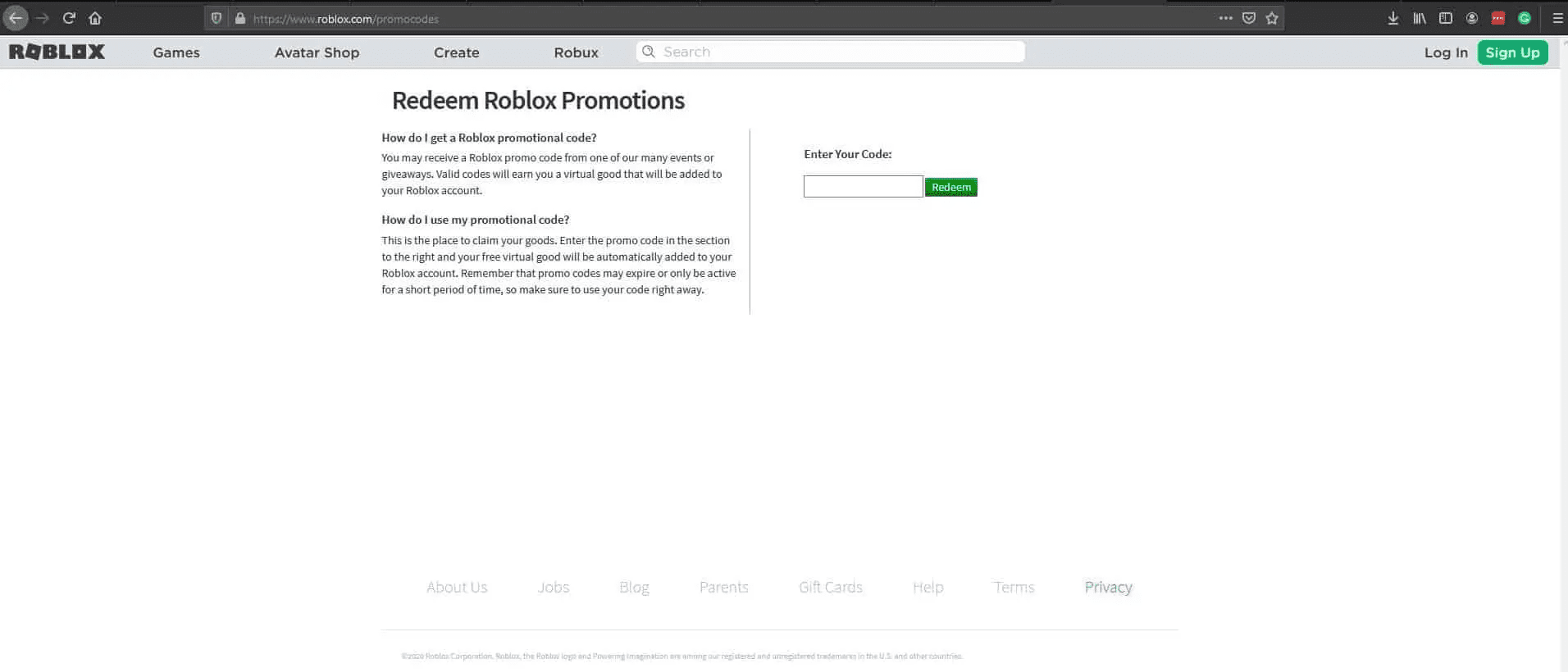Image resolution: width=1568 pixels, height=672 pixels.
Task: Open the About Us footer link
Action: coord(457,588)
